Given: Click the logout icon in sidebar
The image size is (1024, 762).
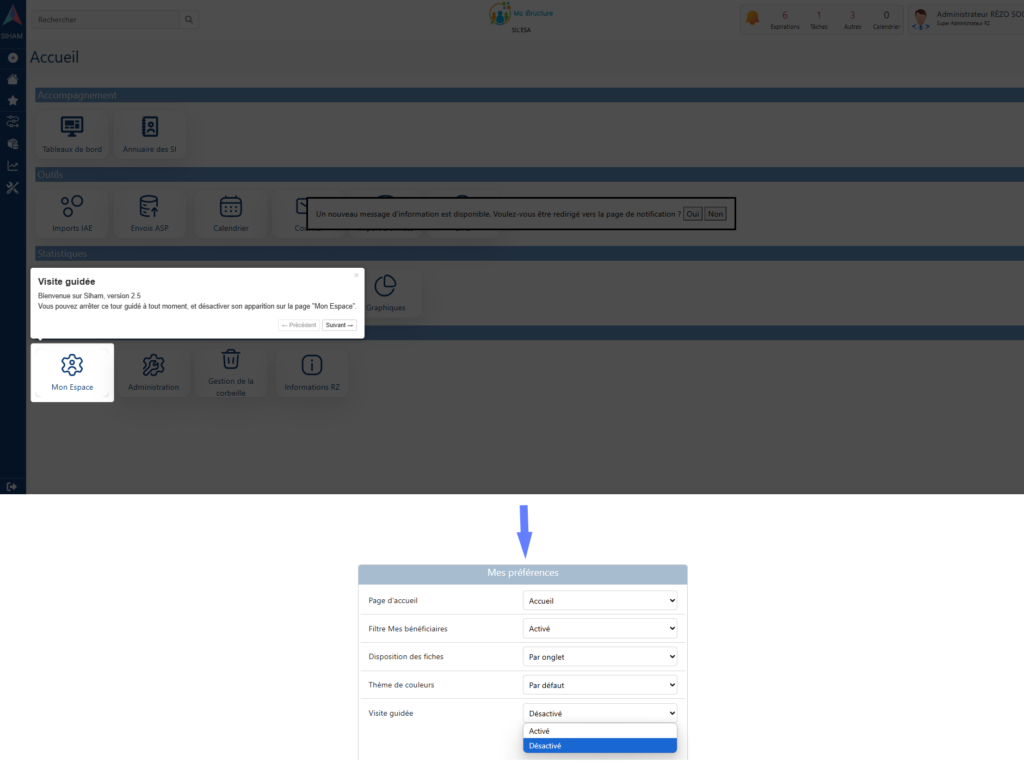Looking at the screenshot, I should click(x=12, y=486).
